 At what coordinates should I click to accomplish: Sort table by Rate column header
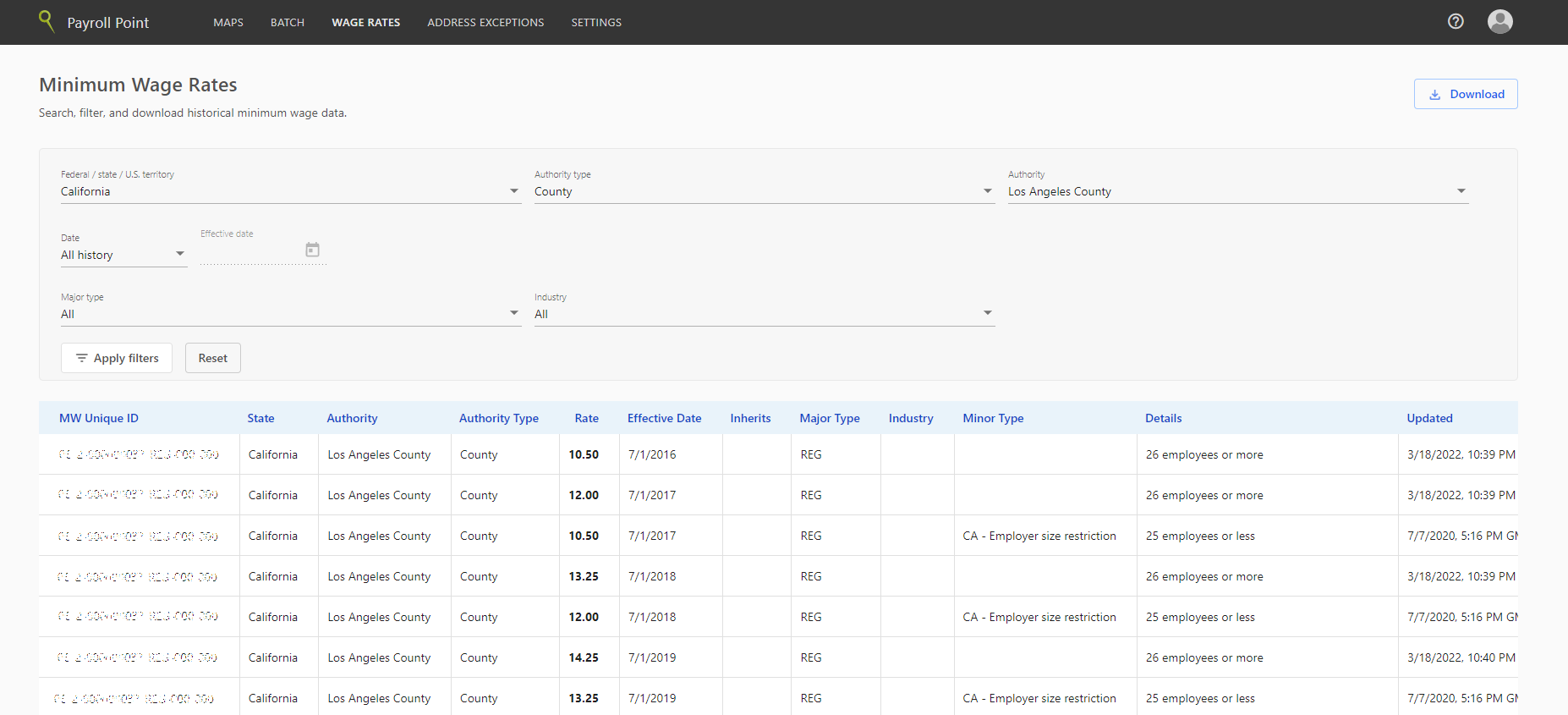(586, 418)
